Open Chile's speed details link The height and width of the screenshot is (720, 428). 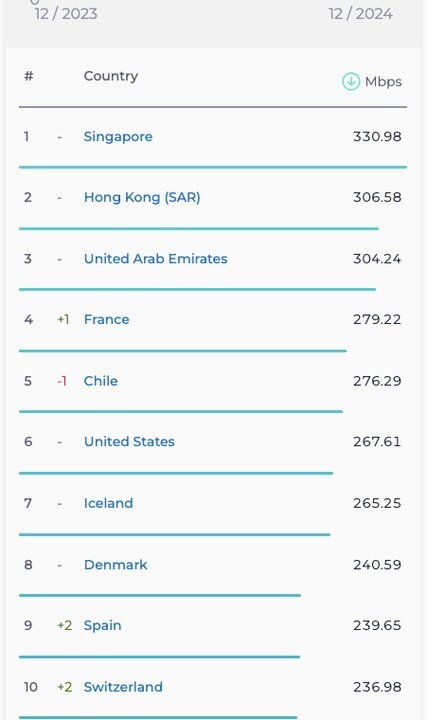pyautogui.click(x=101, y=381)
